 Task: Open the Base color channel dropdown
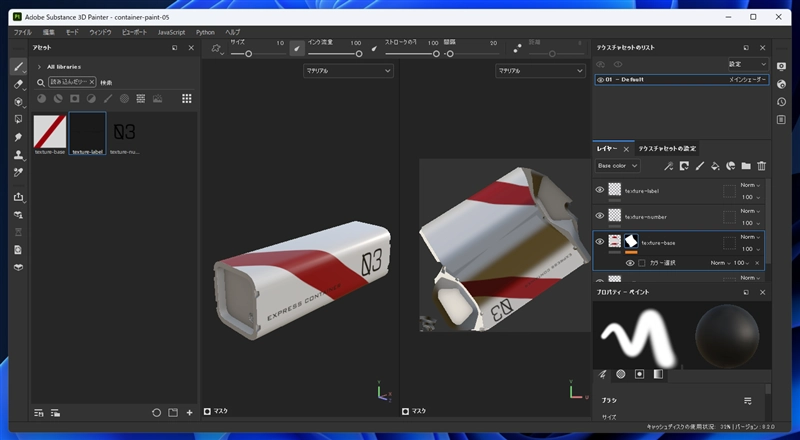point(616,166)
